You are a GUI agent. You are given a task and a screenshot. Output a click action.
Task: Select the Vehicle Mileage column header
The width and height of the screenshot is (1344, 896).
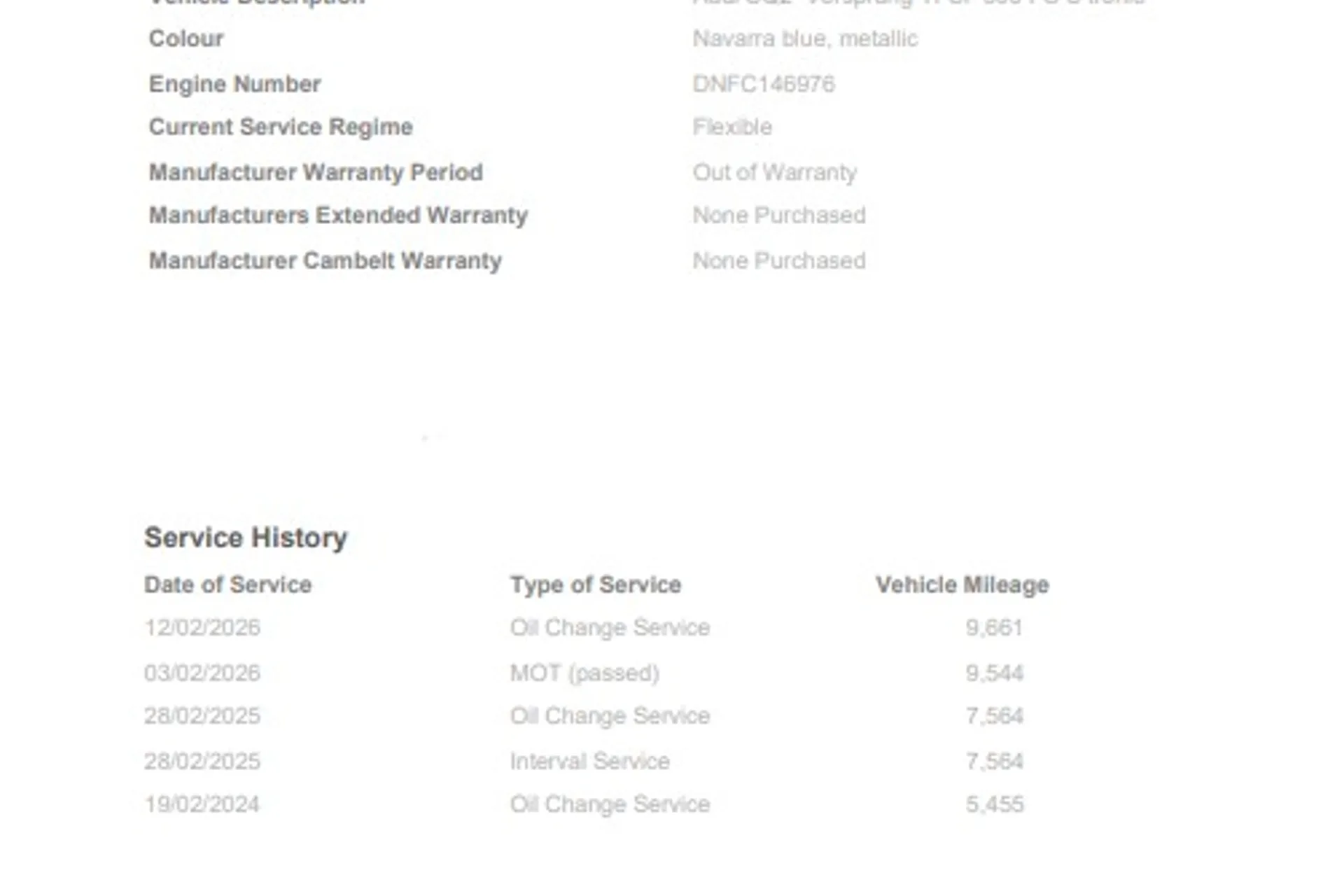[962, 584]
